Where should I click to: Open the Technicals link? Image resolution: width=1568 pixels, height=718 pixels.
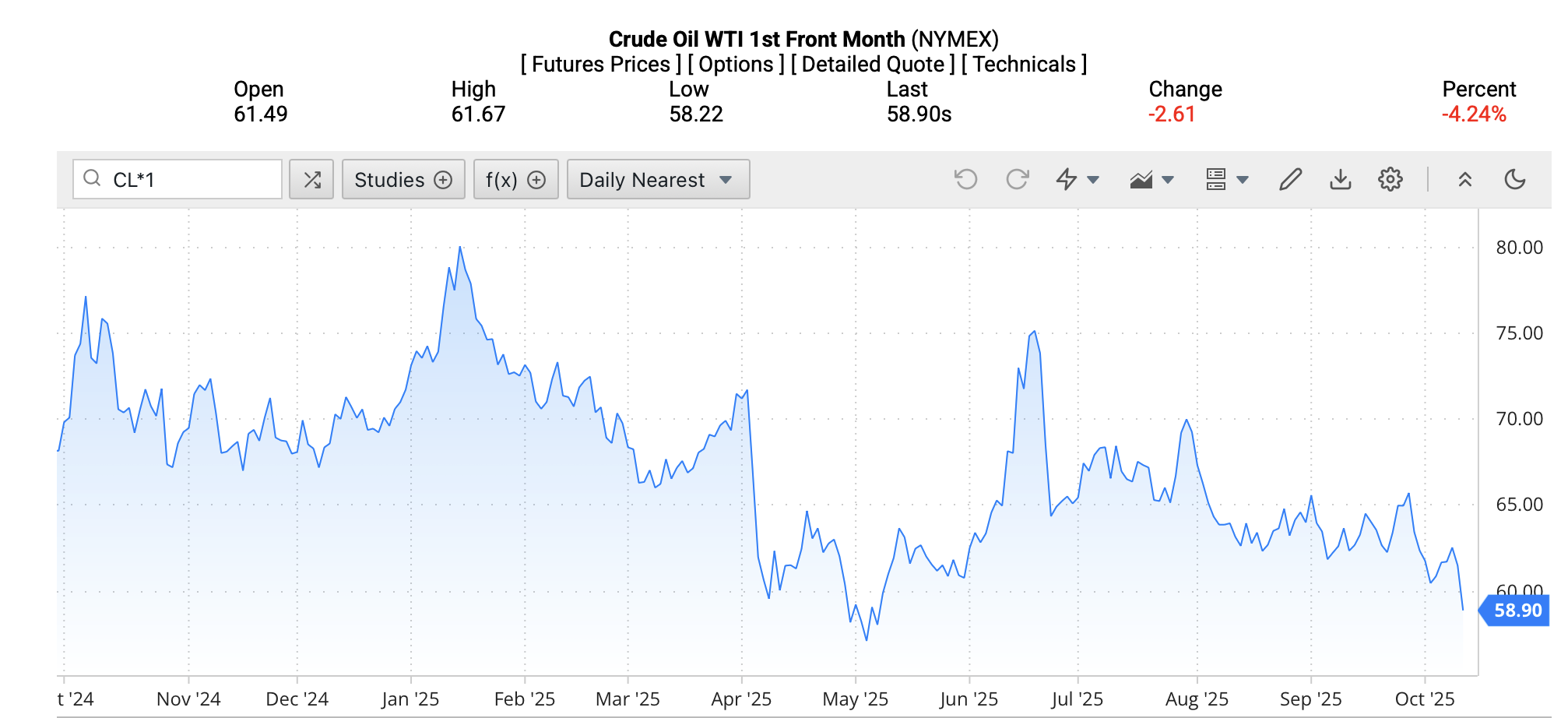(1024, 65)
